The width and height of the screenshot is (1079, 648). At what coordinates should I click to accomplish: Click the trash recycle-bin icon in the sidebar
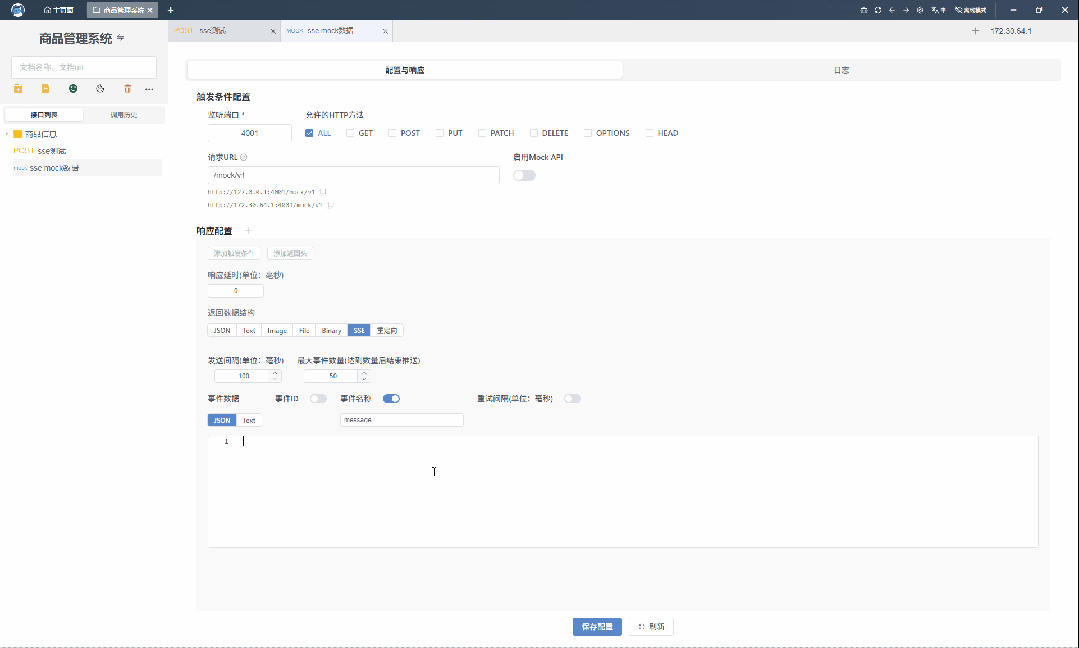tap(127, 89)
